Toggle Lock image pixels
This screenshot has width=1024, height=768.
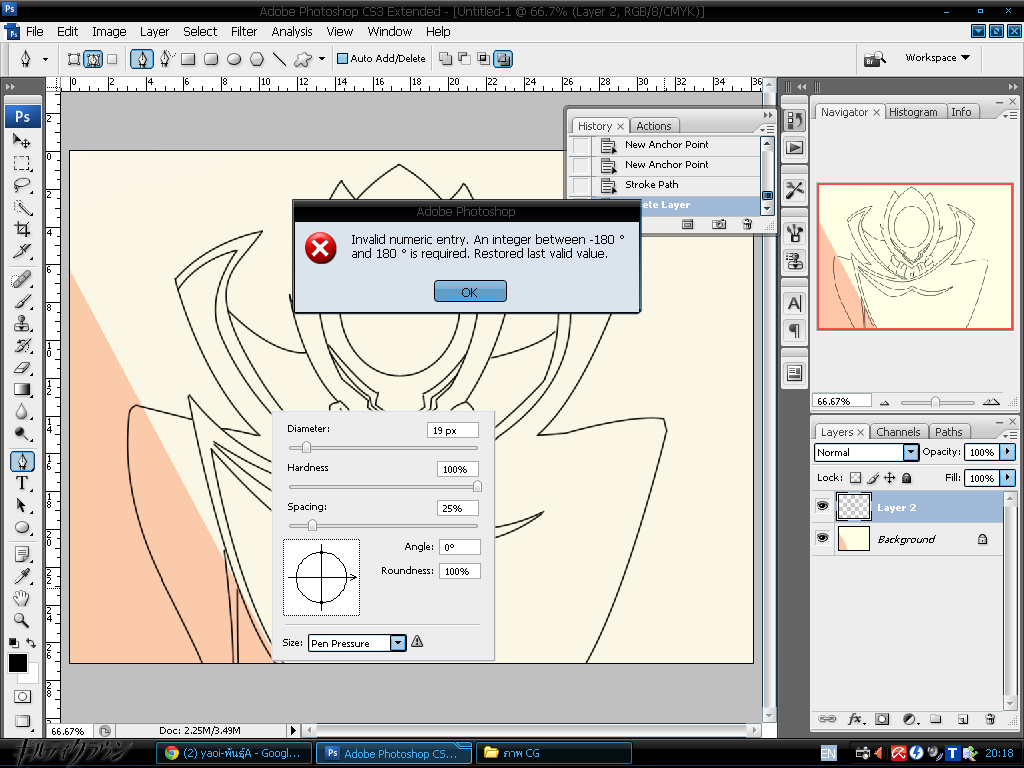click(873, 478)
